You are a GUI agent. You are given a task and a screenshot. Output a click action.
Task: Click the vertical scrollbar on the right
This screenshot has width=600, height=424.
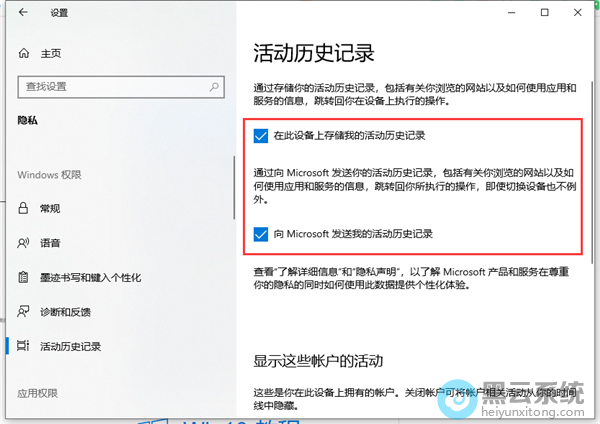coord(593,150)
